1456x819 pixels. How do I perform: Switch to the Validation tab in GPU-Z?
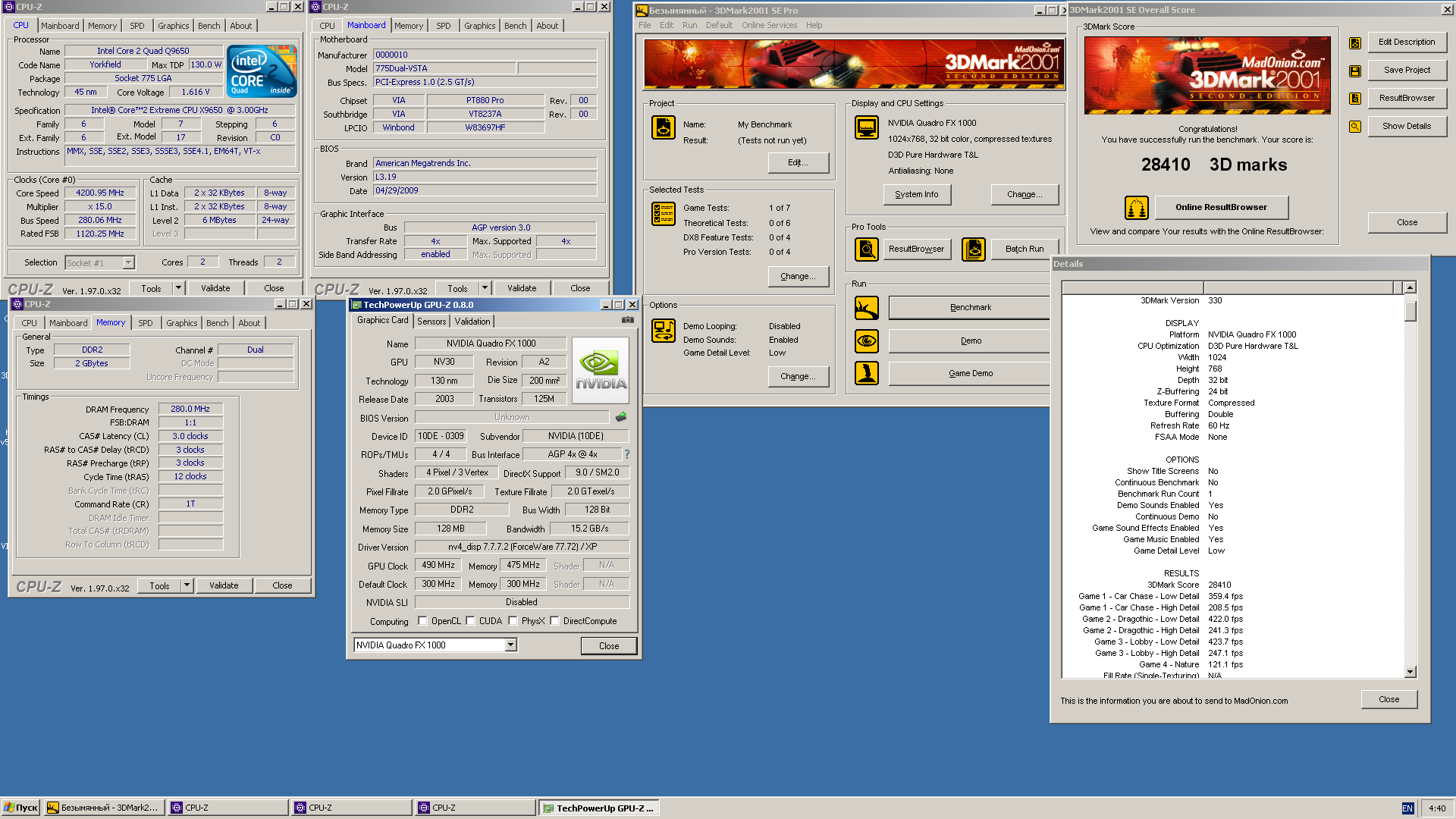472,322
